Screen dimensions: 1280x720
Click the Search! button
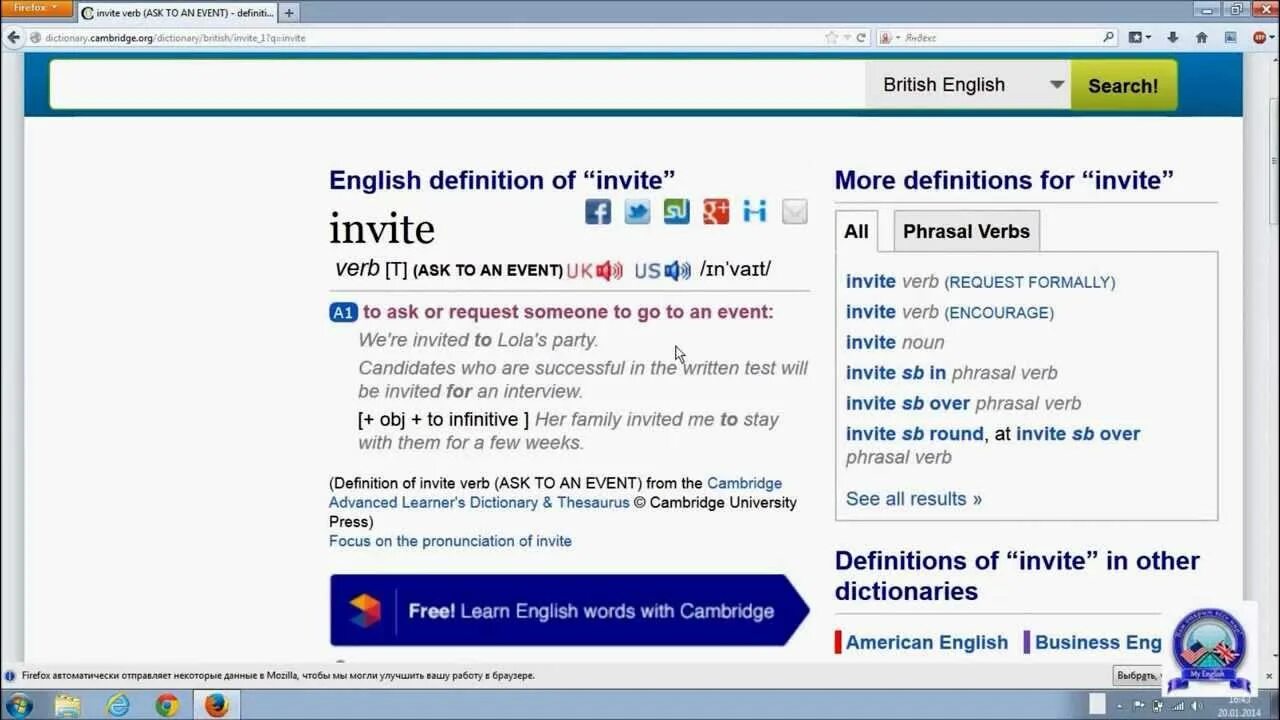1123,85
